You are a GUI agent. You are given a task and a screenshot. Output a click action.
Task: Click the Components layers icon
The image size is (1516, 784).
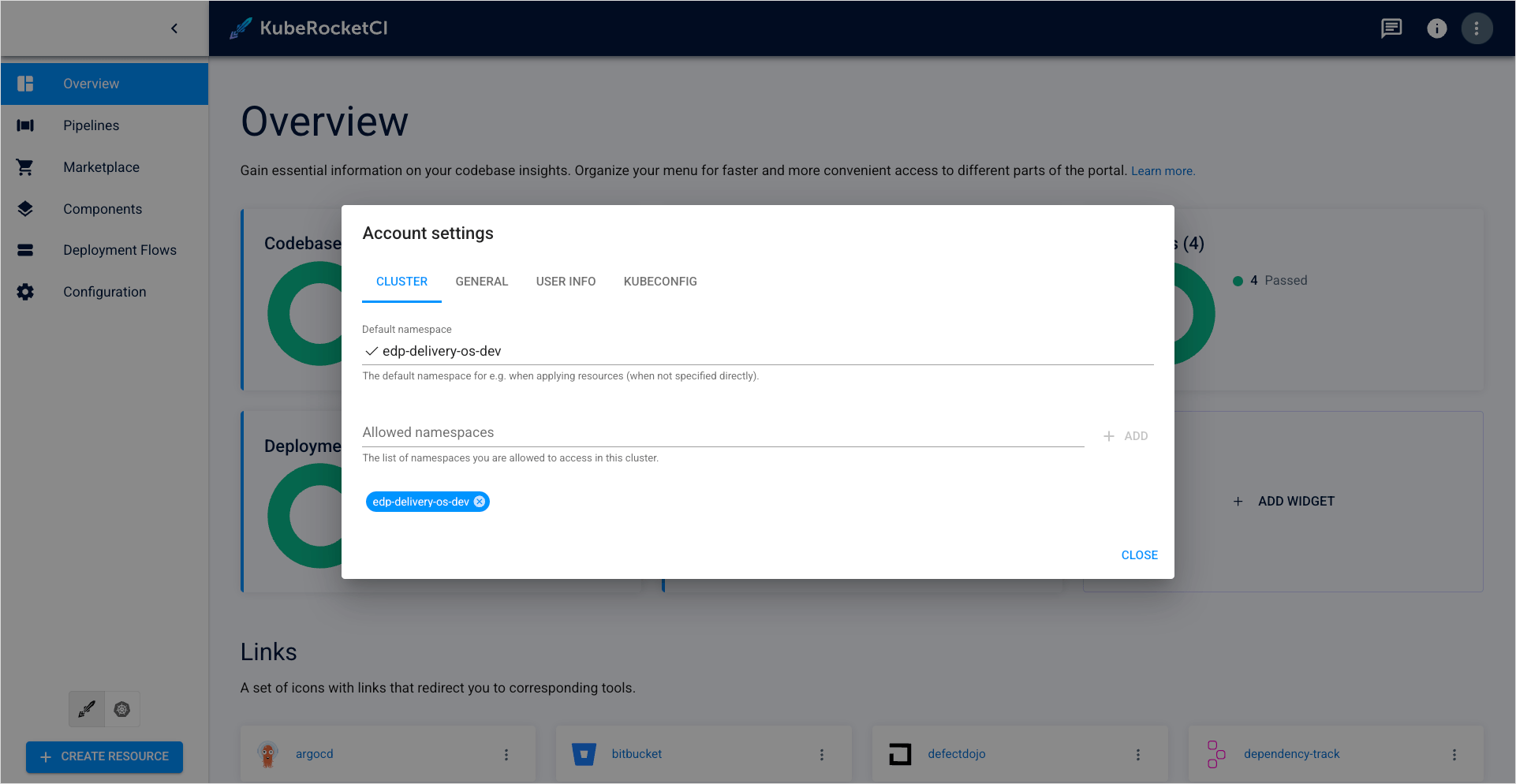tap(25, 209)
